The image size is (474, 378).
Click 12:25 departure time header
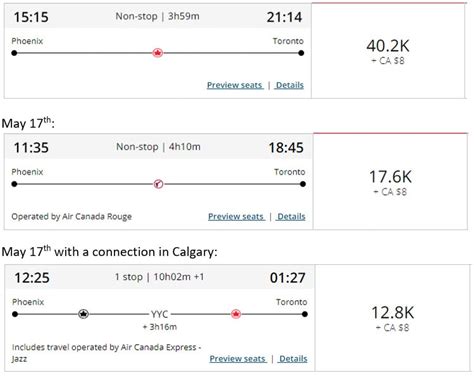point(32,278)
